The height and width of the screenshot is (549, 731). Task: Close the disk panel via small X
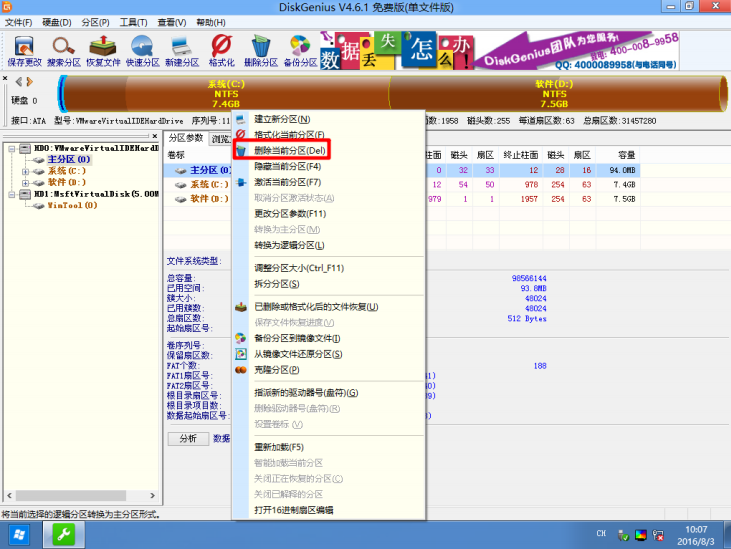coord(5,78)
